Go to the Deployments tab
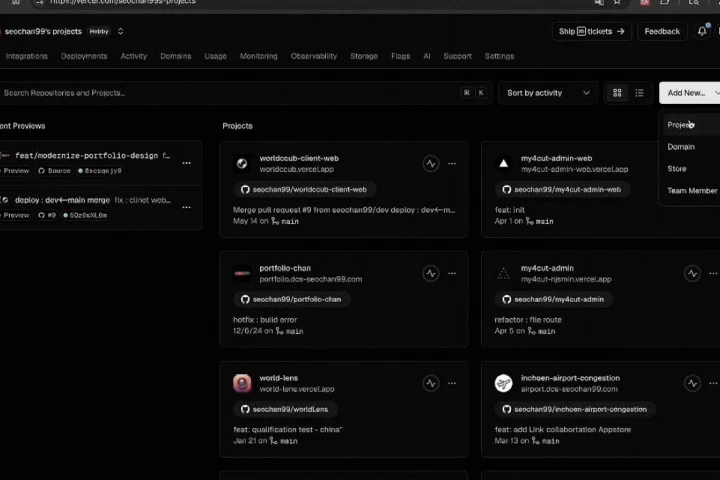720x480 pixels. [x=84, y=56]
